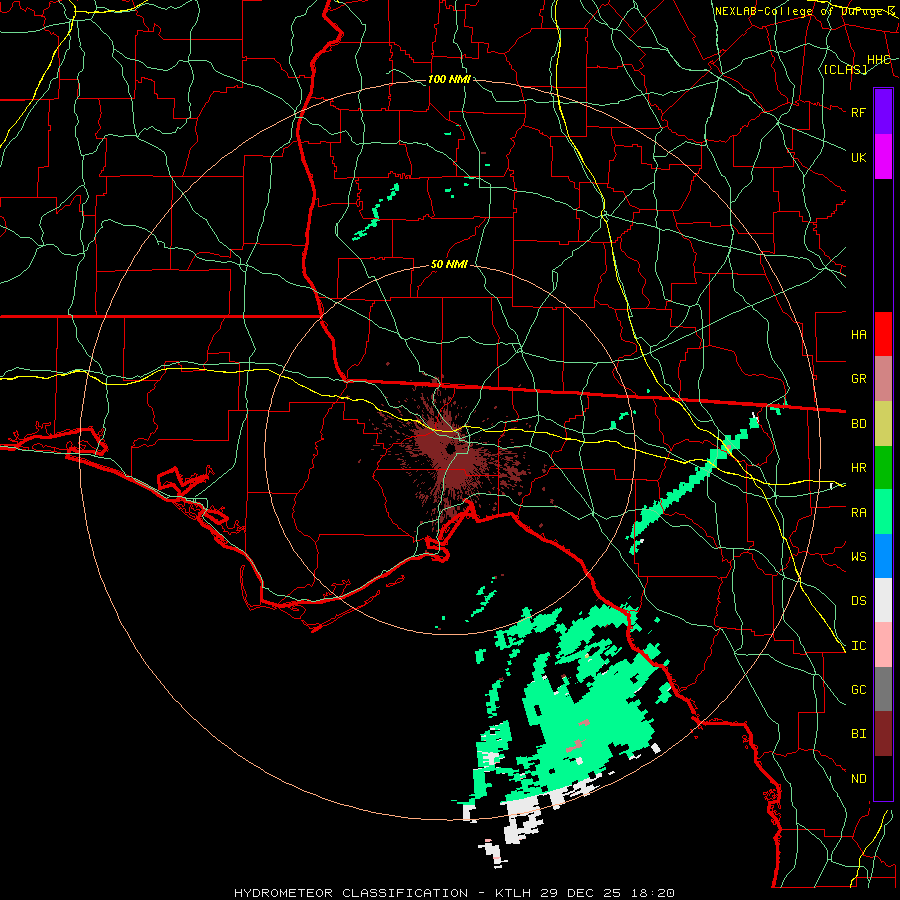Click the brown BI color swatch

click(883, 734)
